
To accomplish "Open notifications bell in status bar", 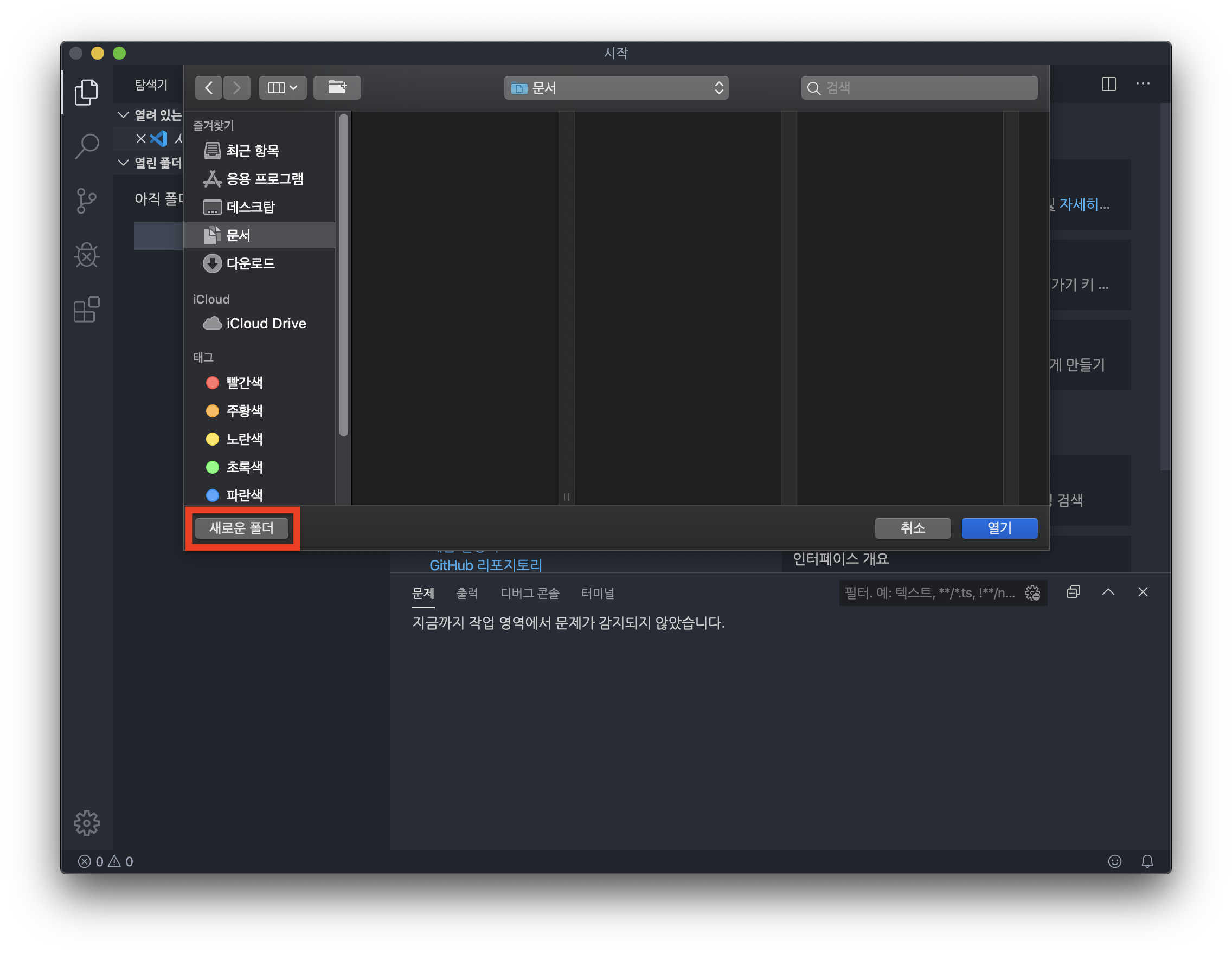I will point(1147,861).
